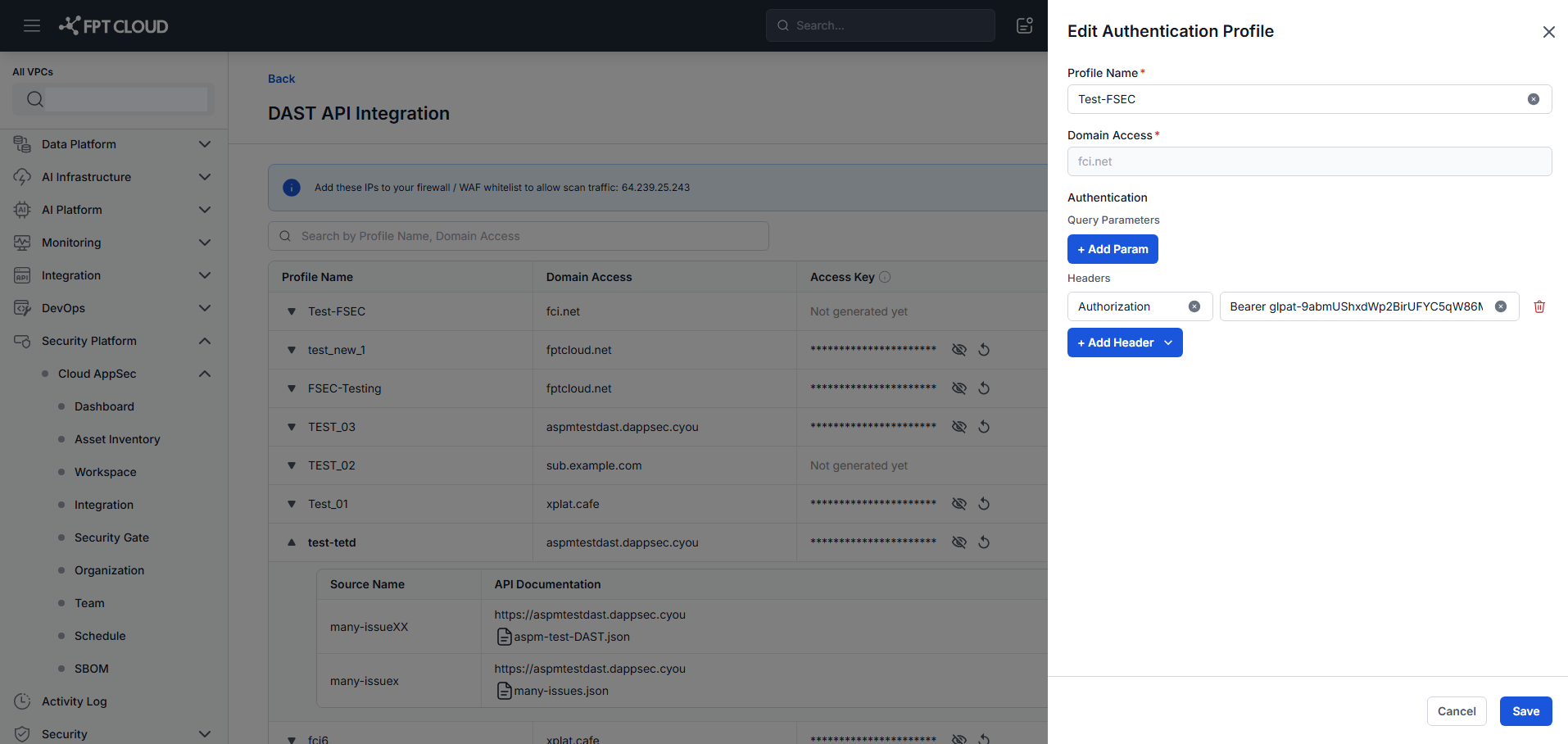Regenerate access key for test-tetd
The height and width of the screenshot is (744, 1568).
984,542
